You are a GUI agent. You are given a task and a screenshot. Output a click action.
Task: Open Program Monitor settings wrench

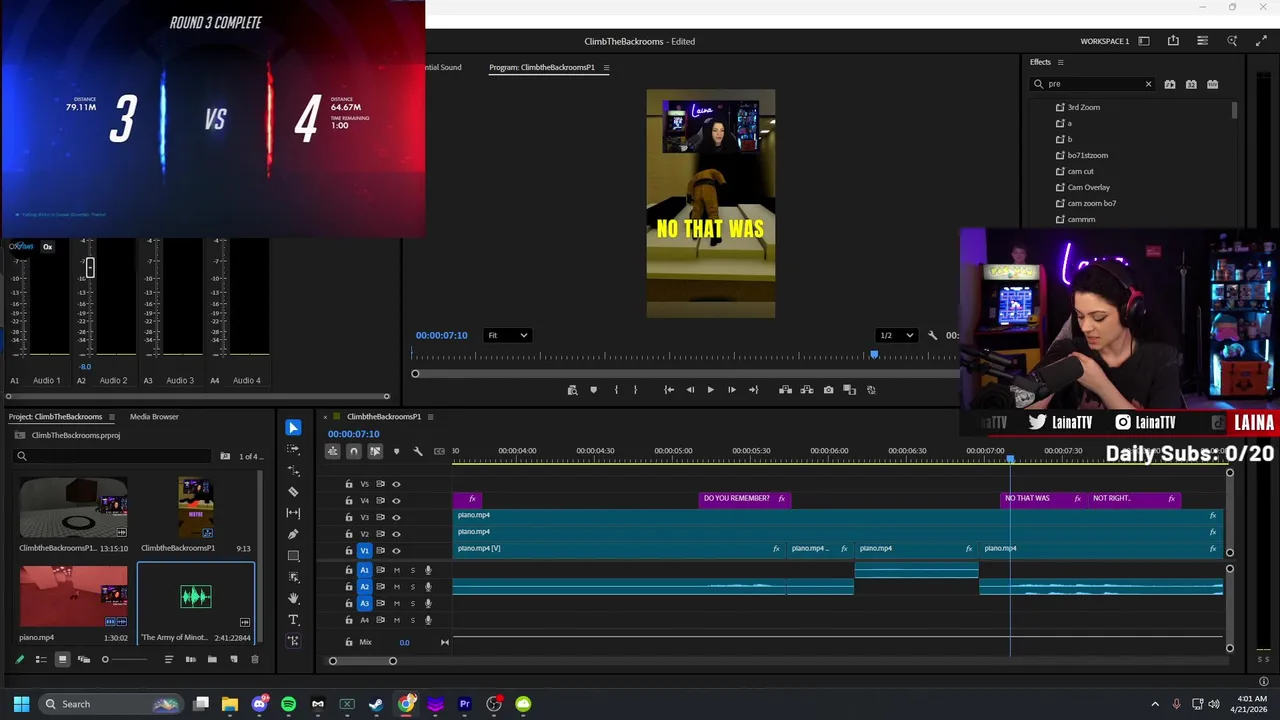tap(932, 336)
